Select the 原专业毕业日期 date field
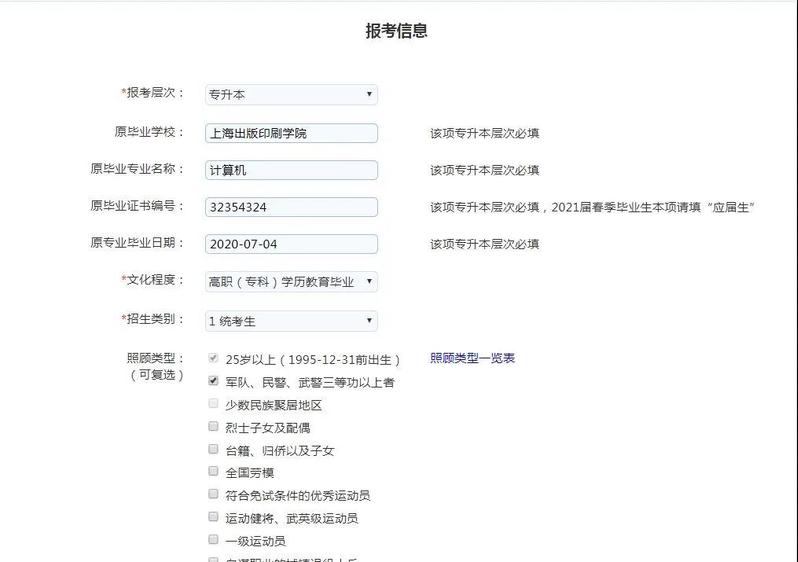 (x=291, y=244)
